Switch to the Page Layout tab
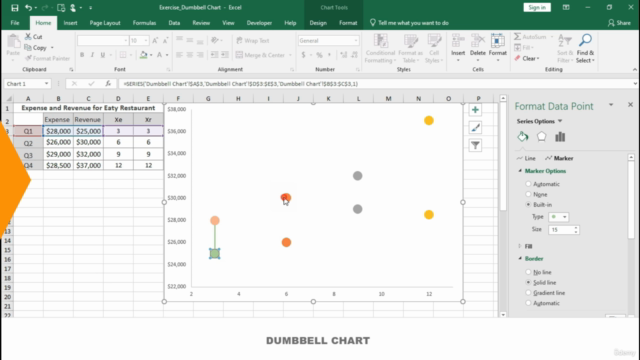 (x=105, y=23)
